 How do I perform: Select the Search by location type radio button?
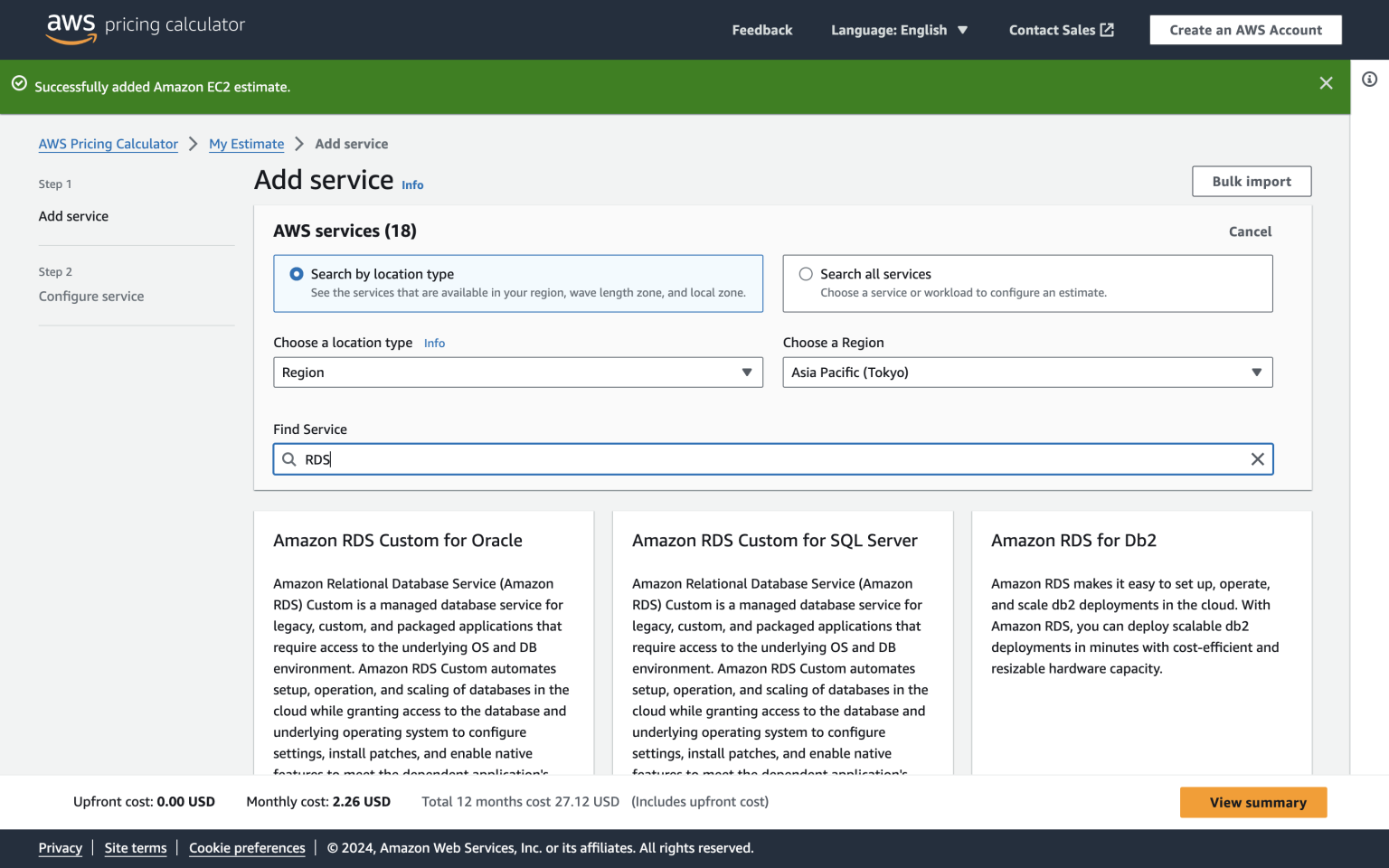pyautogui.click(x=297, y=273)
